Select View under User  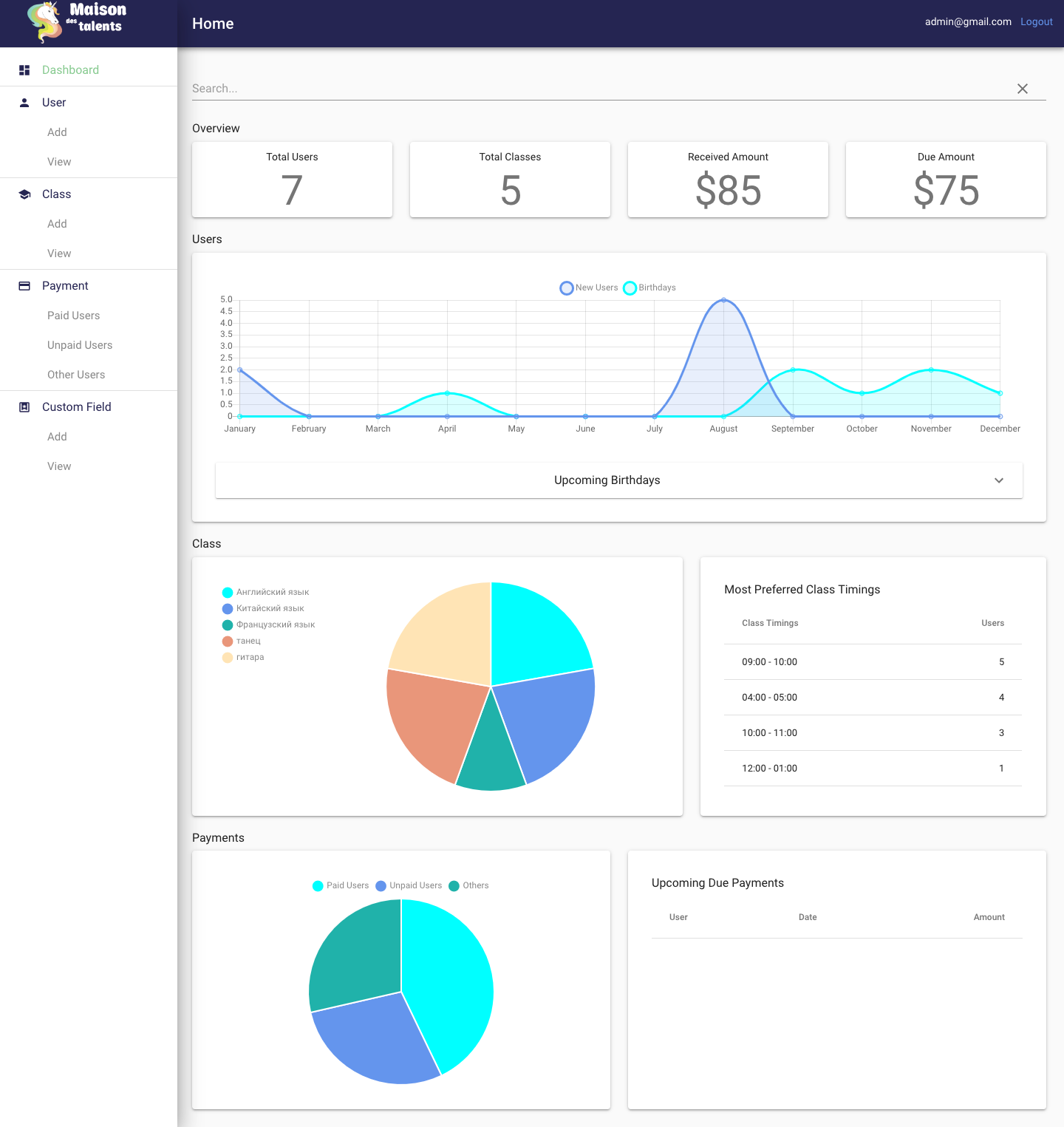(59, 162)
